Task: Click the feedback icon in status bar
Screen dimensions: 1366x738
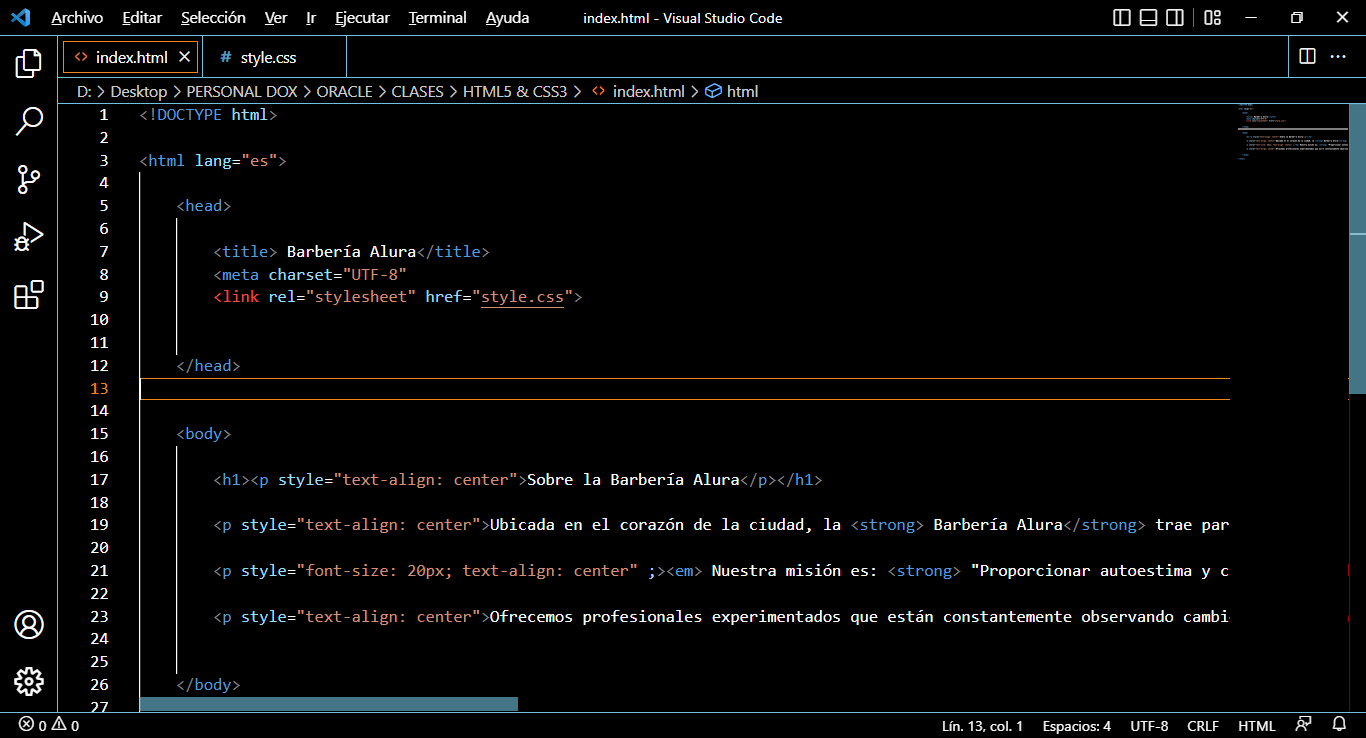Action: [x=1304, y=725]
